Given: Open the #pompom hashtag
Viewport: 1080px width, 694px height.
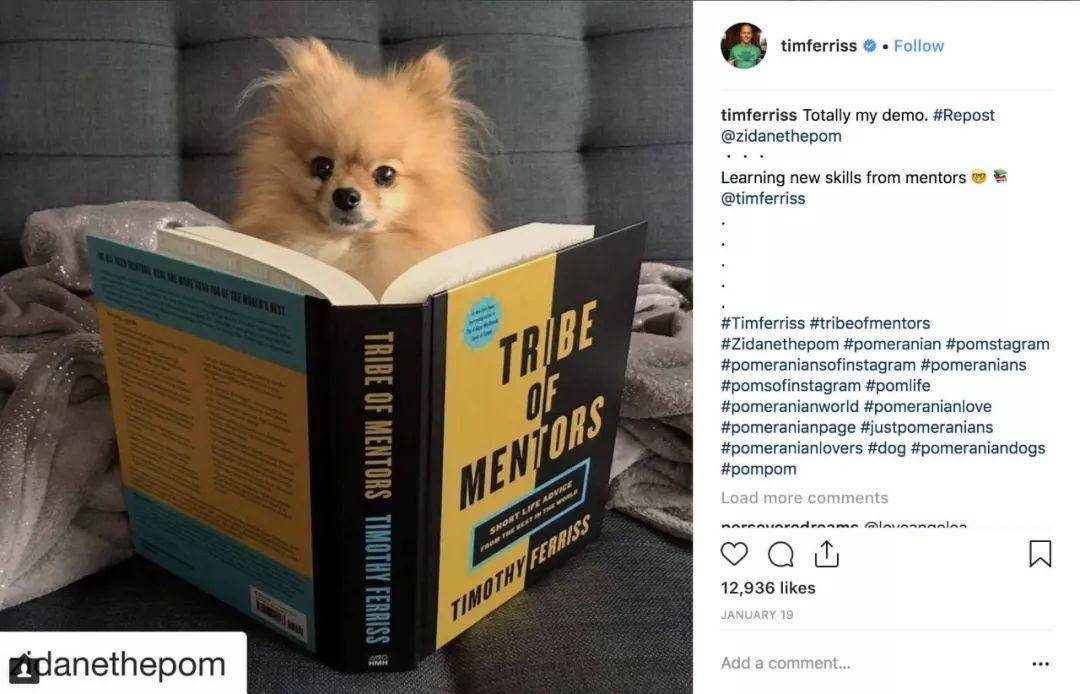Looking at the screenshot, I should click(758, 469).
